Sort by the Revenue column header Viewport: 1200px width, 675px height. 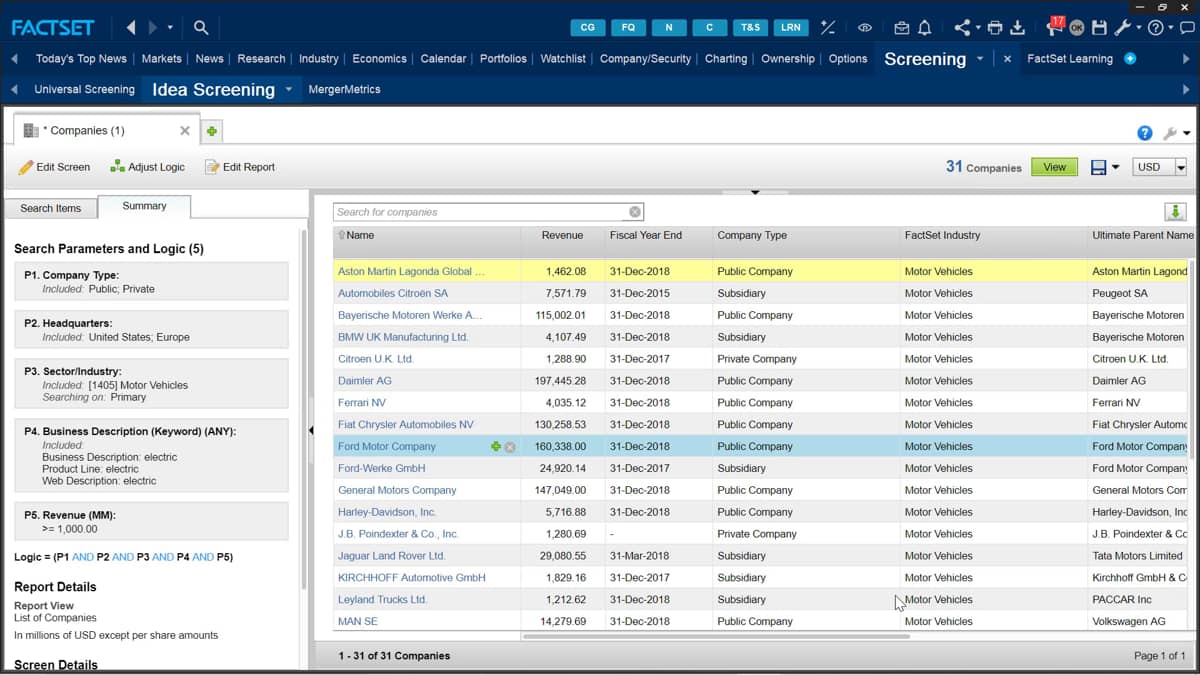pos(562,236)
